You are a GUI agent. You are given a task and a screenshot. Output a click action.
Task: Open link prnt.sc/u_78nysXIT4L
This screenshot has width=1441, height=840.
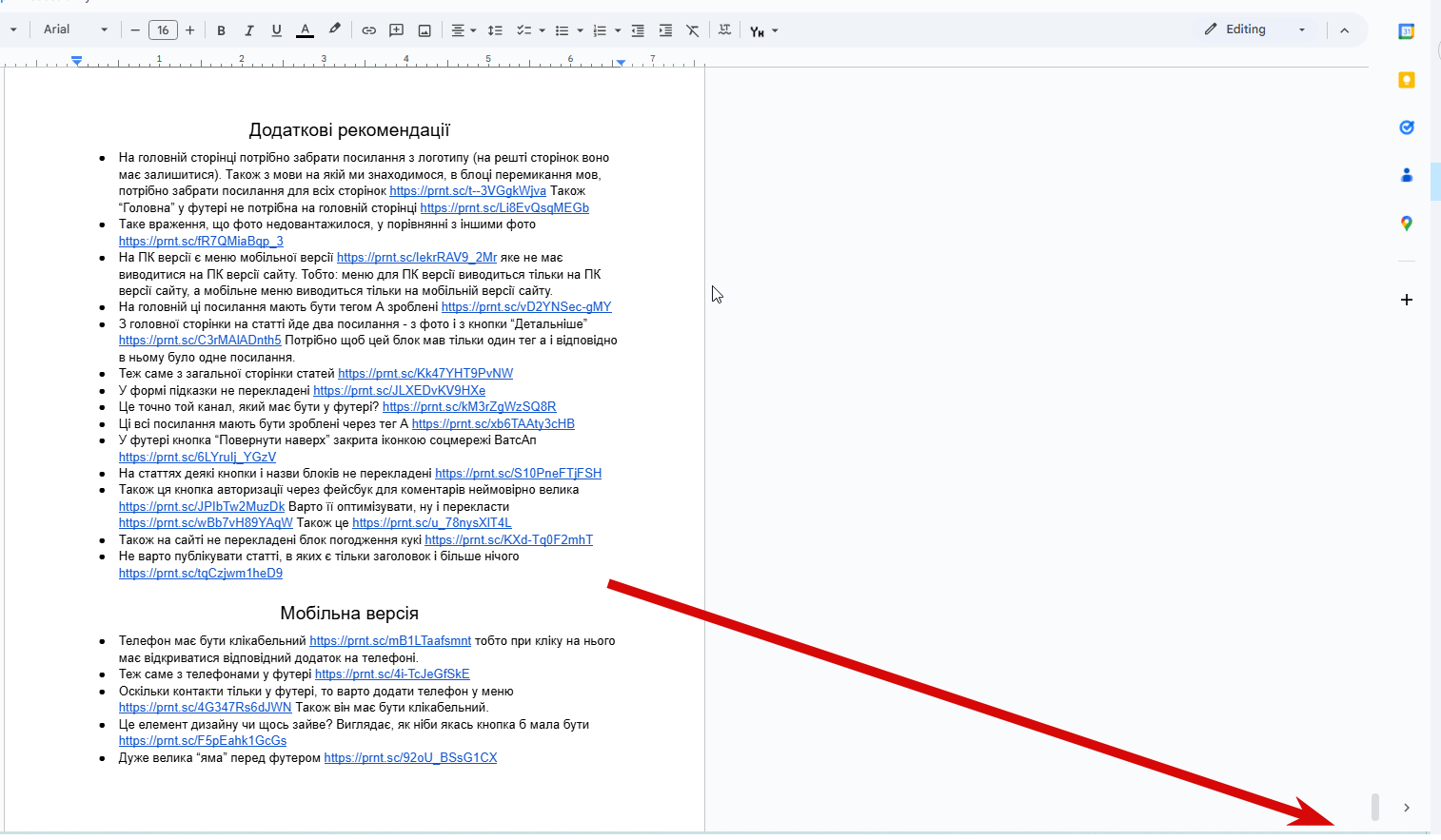(432, 523)
